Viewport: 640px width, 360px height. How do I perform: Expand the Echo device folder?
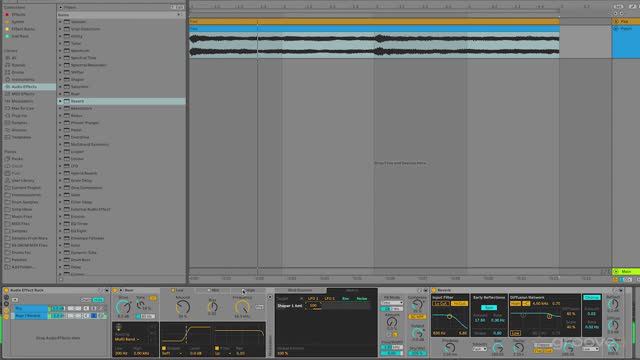click(60, 245)
